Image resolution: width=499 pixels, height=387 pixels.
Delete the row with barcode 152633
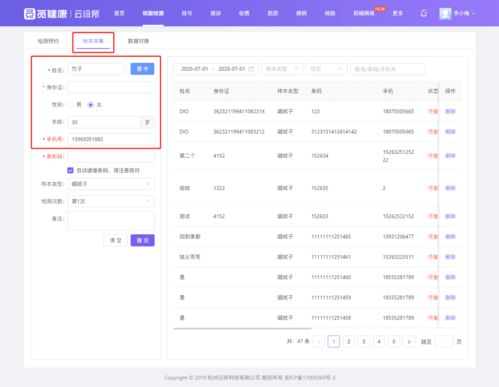(x=450, y=216)
